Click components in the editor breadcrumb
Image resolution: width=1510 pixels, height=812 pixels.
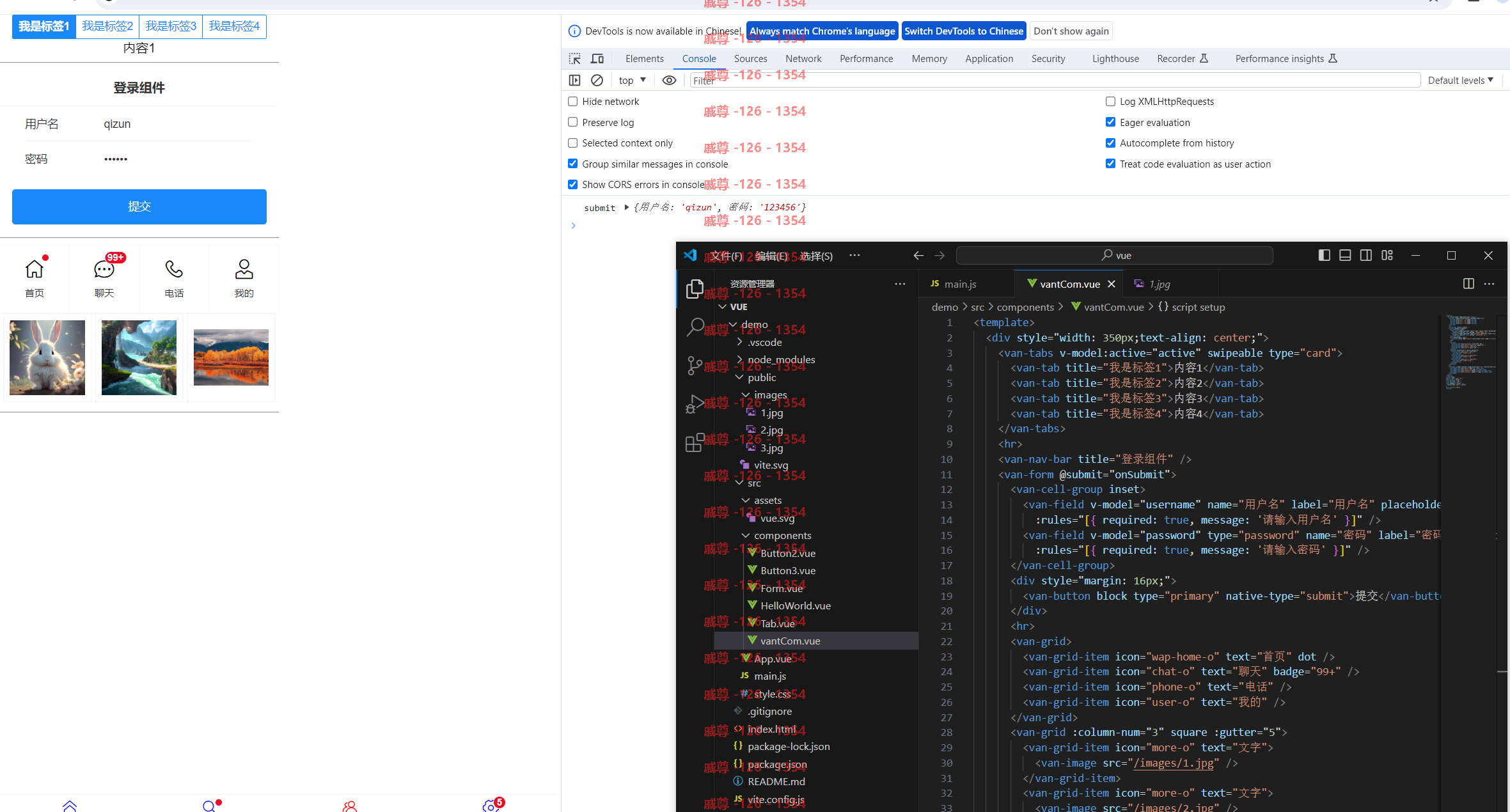click(x=1025, y=307)
